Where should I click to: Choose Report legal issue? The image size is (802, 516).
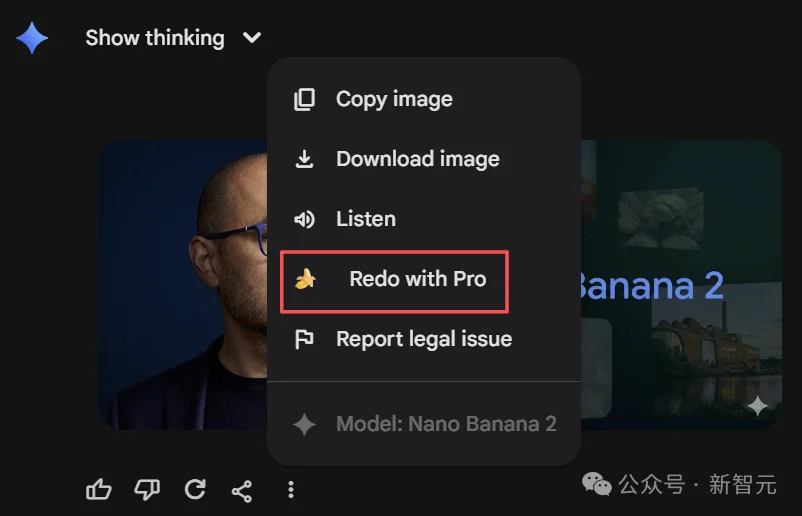[x=424, y=339]
